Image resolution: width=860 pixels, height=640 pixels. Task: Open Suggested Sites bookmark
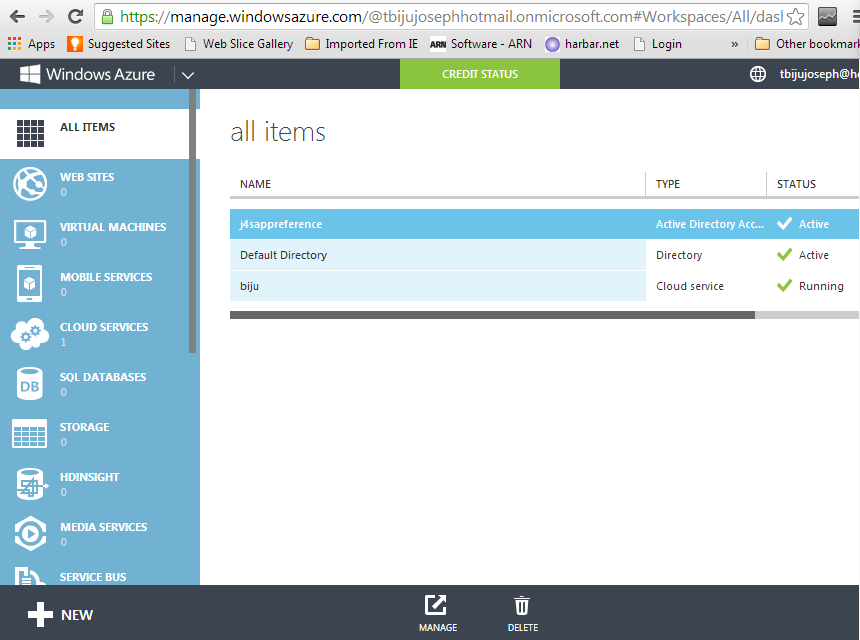pos(118,44)
